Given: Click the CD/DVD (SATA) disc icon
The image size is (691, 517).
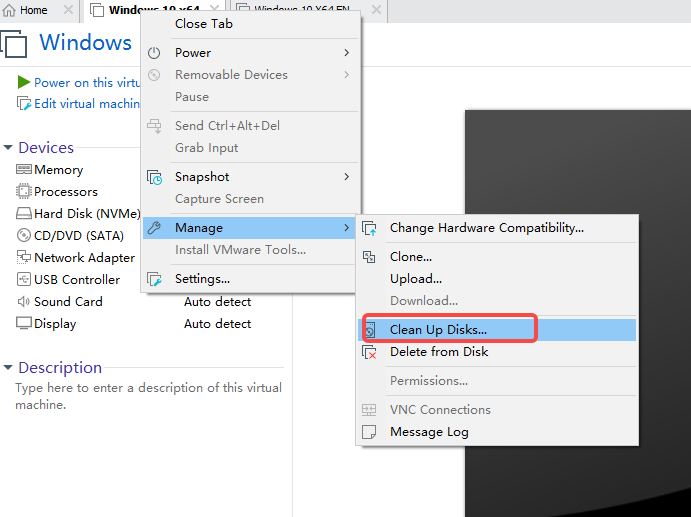Looking at the screenshot, I should pos(23,235).
